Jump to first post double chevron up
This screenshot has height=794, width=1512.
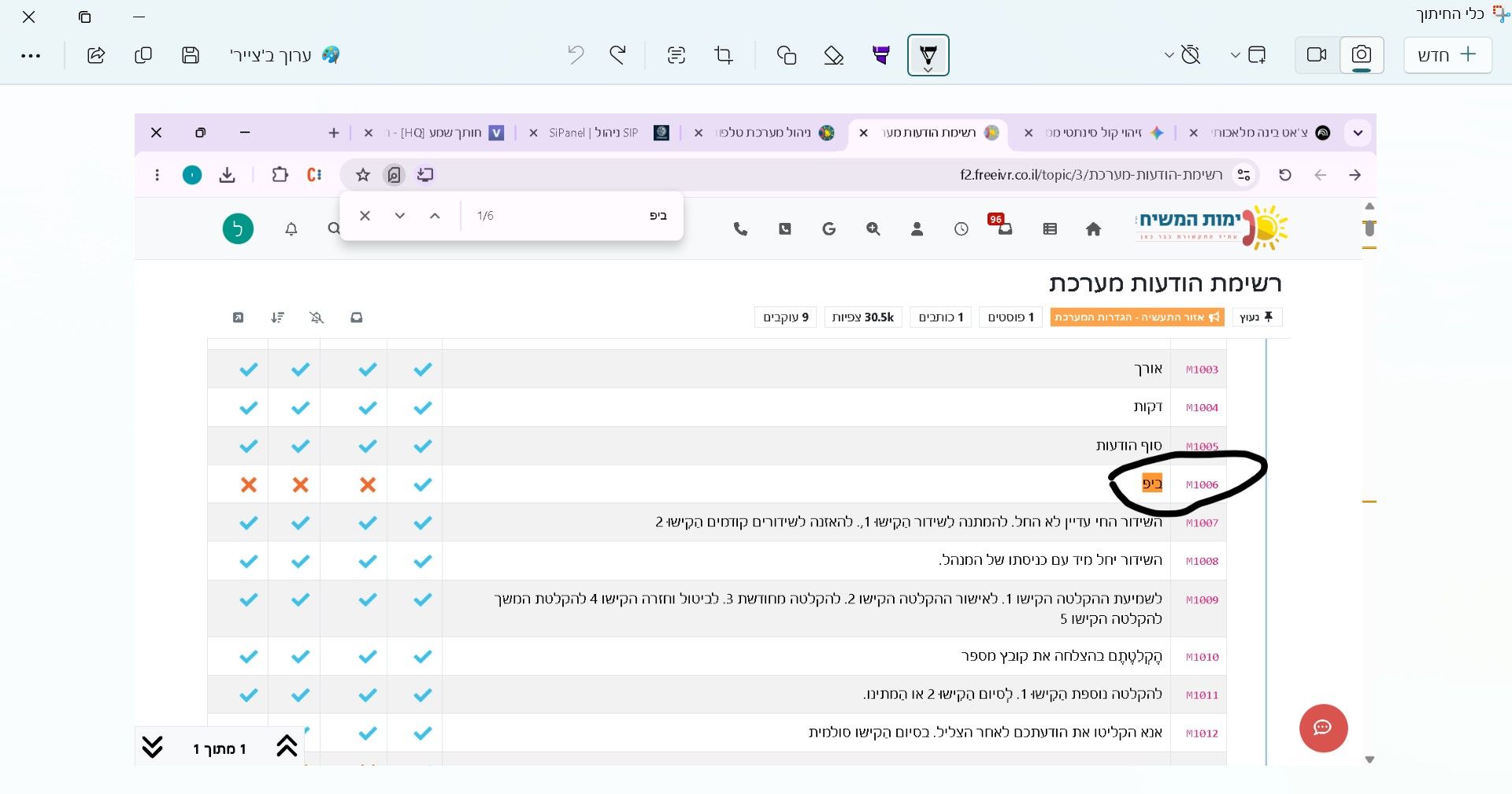[287, 746]
